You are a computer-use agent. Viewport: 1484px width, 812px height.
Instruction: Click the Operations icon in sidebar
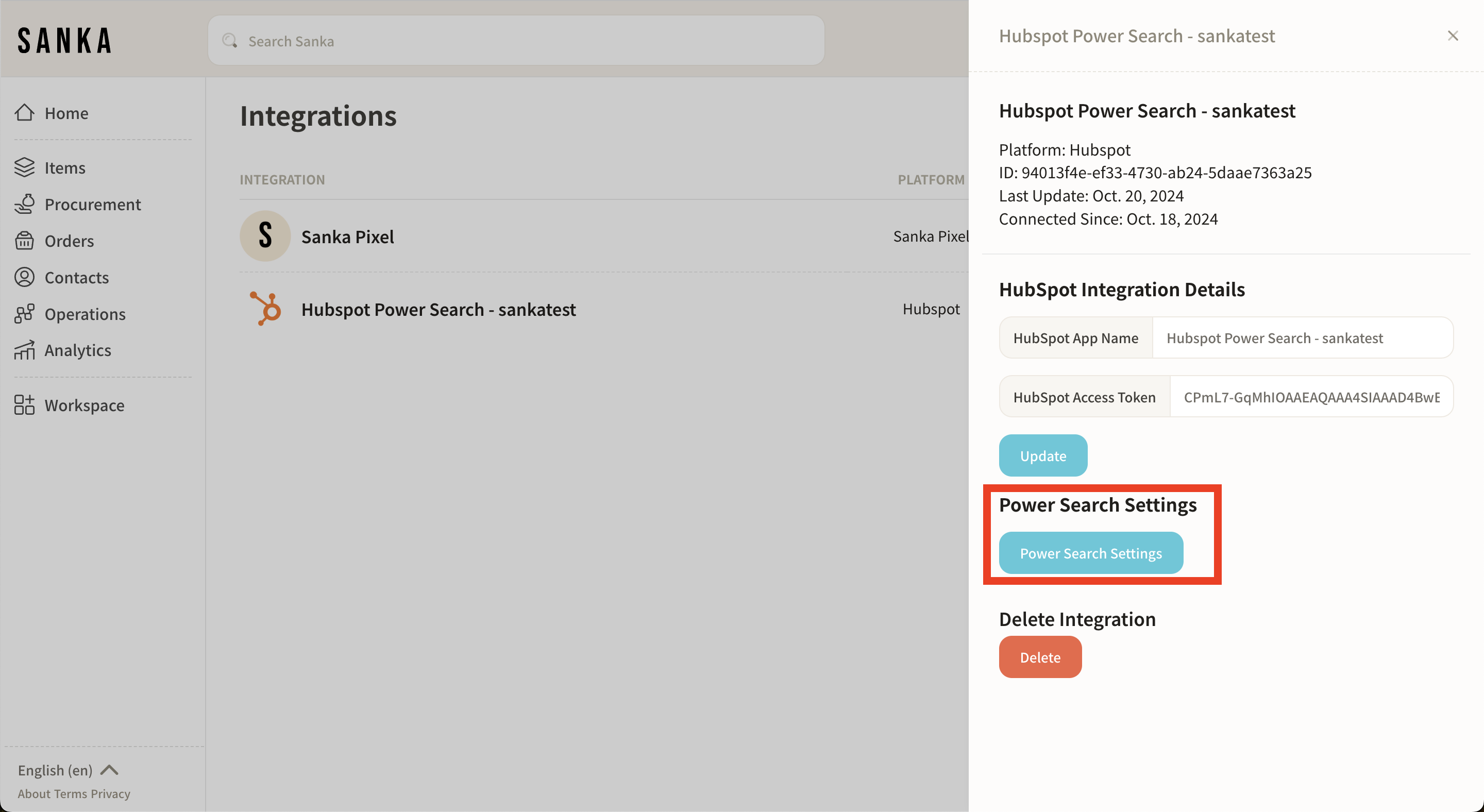point(24,314)
